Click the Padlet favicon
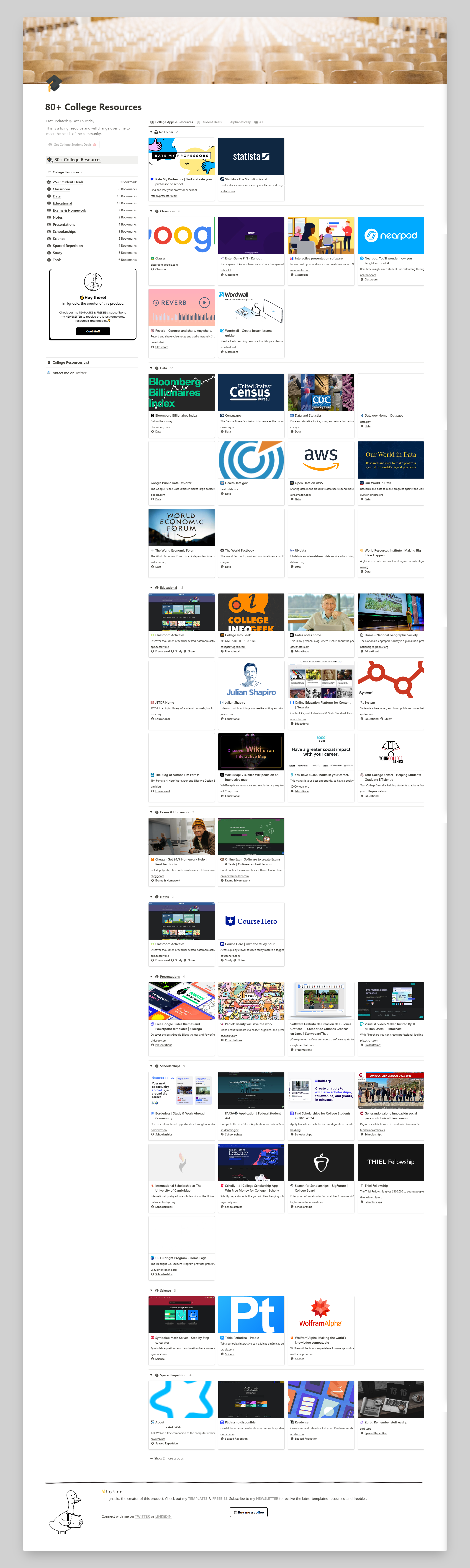Image resolution: width=470 pixels, height=1568 pixels. (222, 1024)
